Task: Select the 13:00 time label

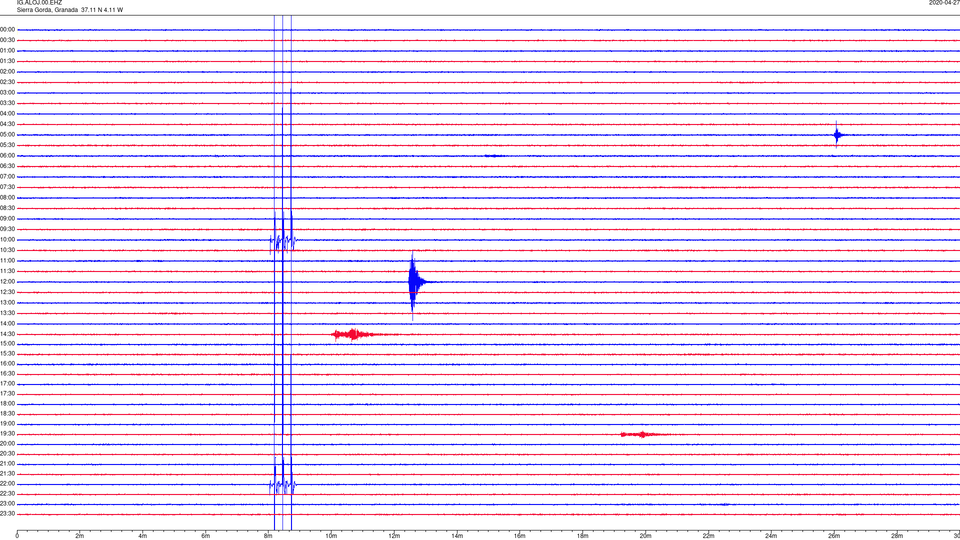Action: click(x=7, y=302)
